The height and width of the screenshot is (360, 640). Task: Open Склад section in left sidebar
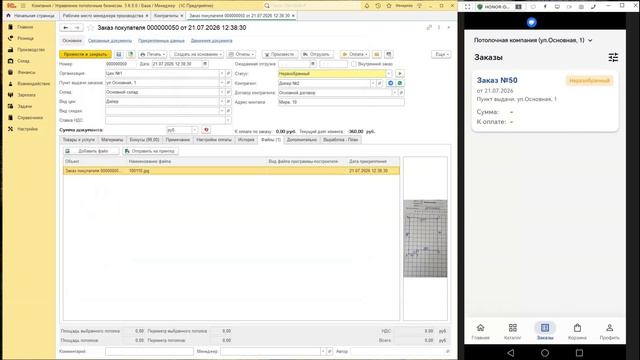click(23, 61)
